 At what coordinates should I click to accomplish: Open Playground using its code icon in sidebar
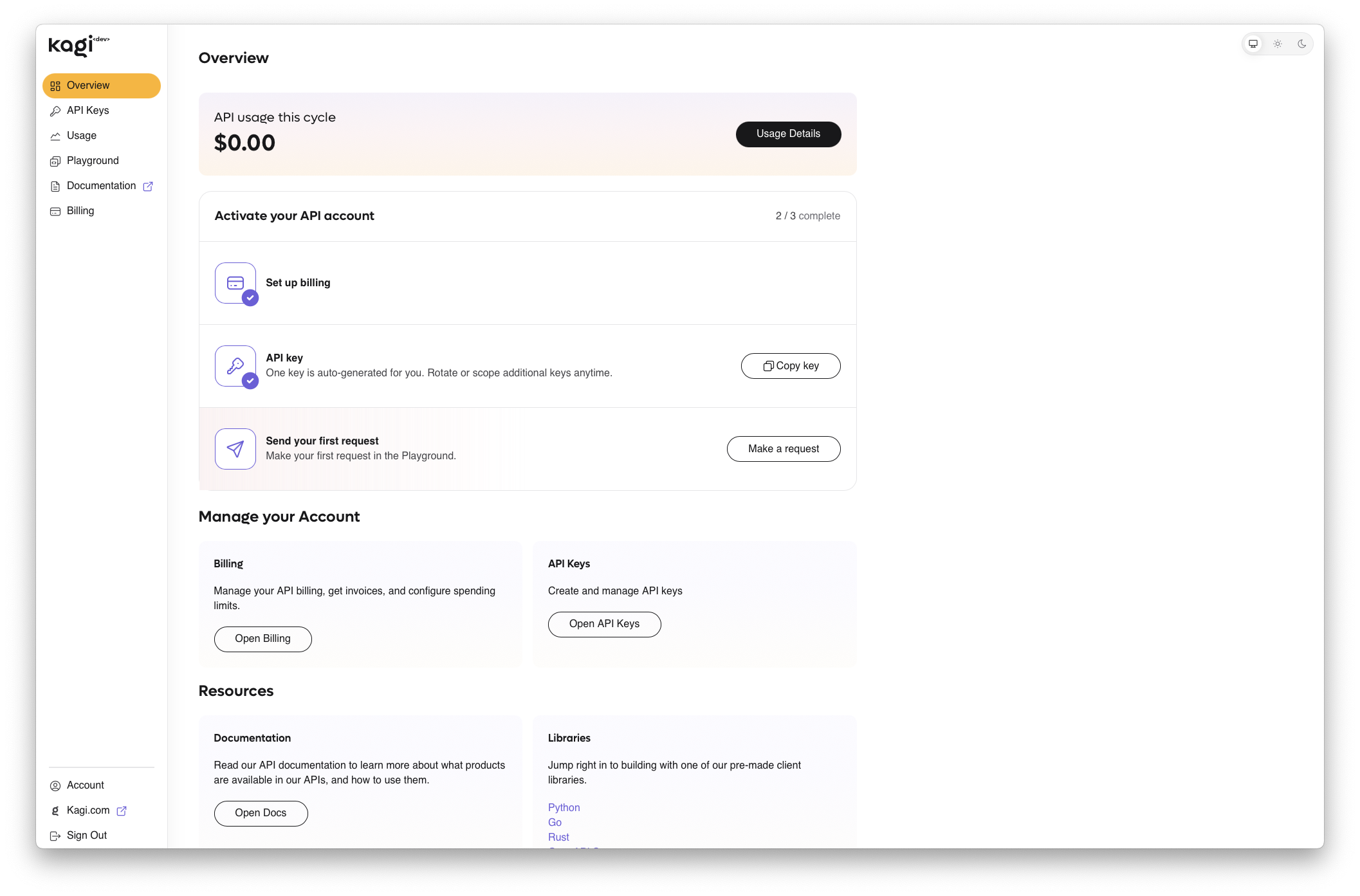(x=55, y=160)
